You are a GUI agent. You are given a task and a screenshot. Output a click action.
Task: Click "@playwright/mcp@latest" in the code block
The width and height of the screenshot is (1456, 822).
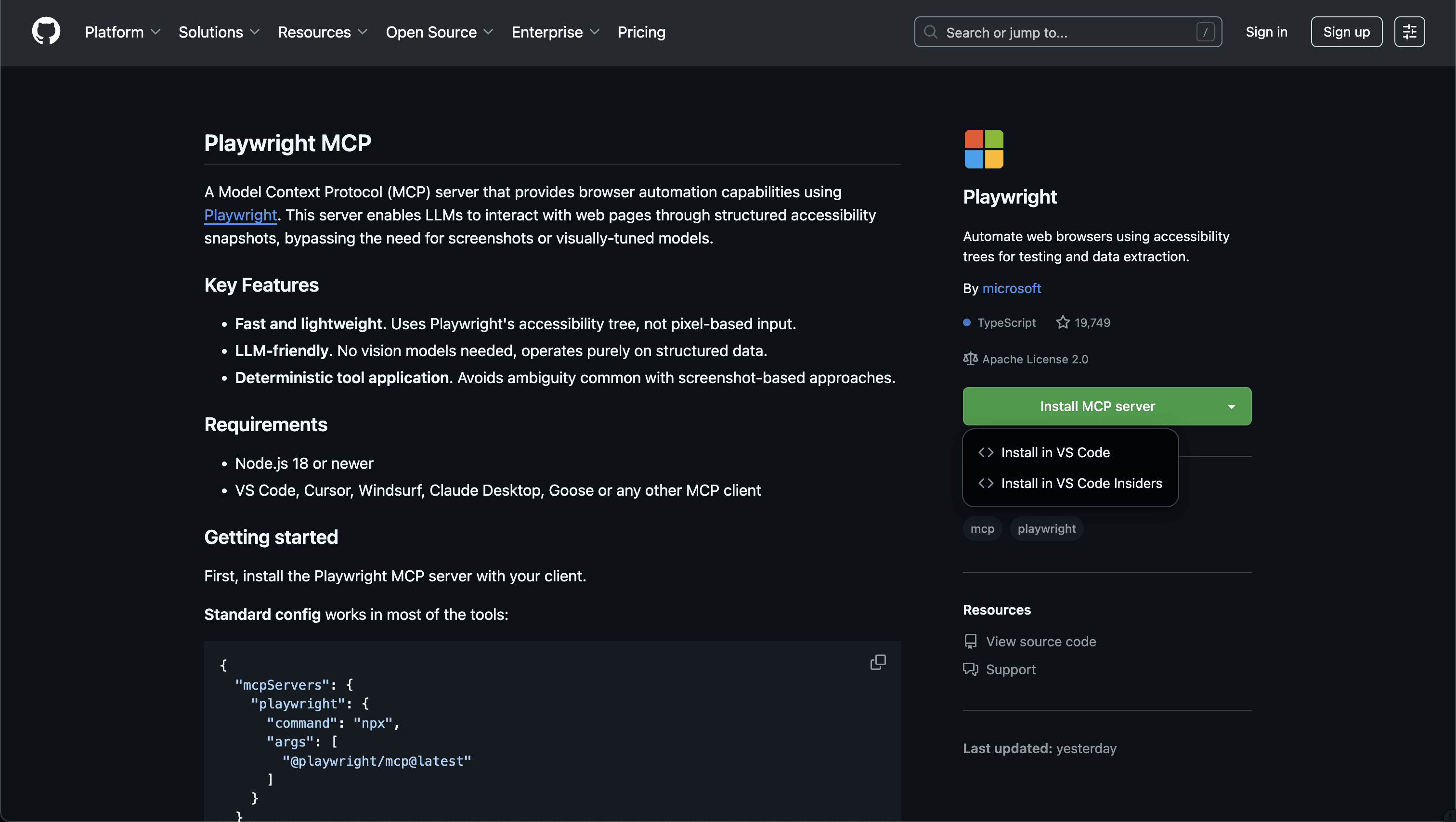coord(377,761)
